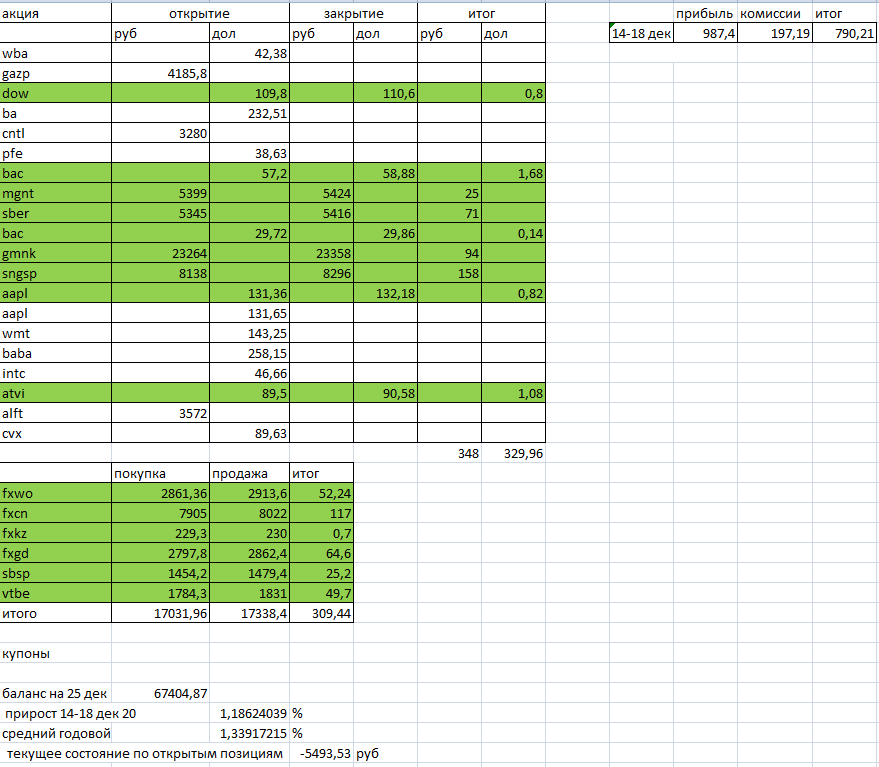Select the aapl open value 131,36
Screen dimensions: 879x767
tap(249, 293)
